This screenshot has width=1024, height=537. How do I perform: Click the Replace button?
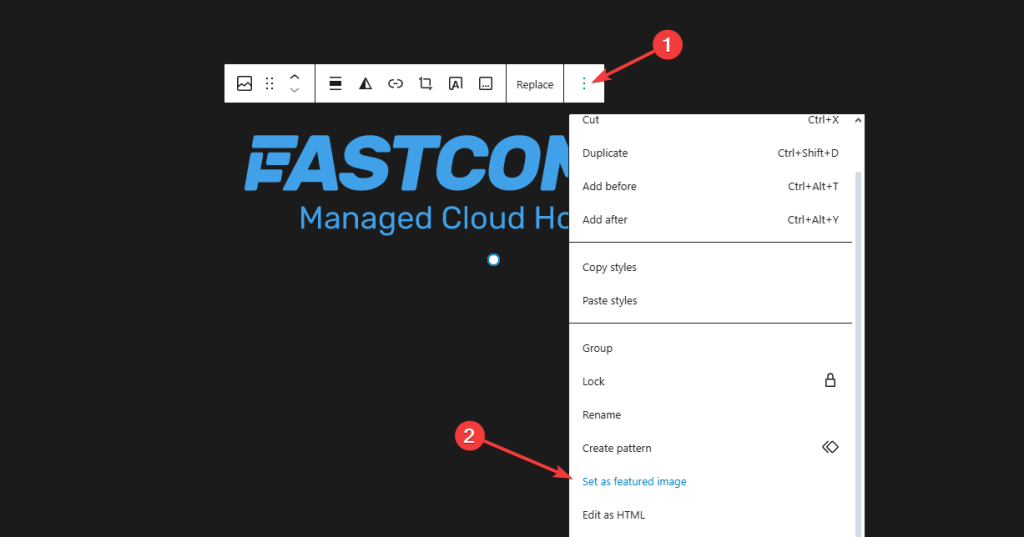click(535, 84)
